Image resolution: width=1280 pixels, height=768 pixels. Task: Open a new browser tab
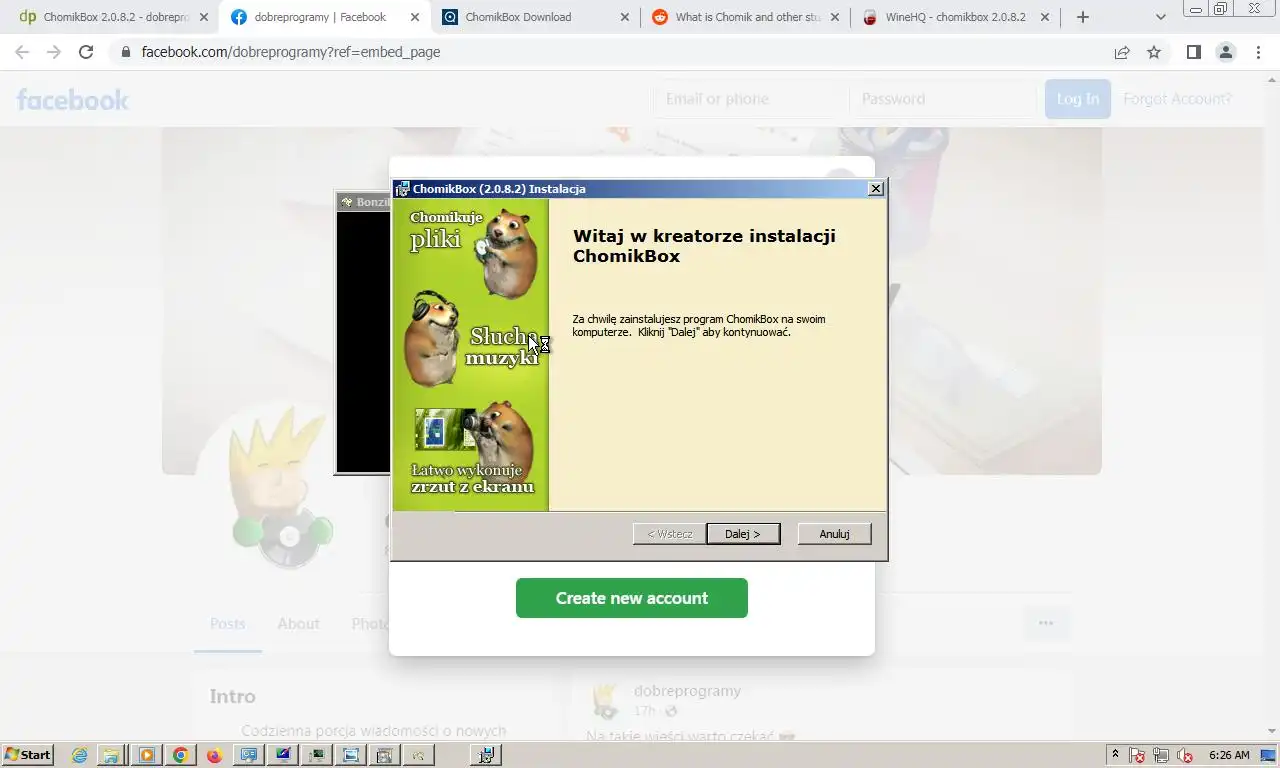[1083, 17]
